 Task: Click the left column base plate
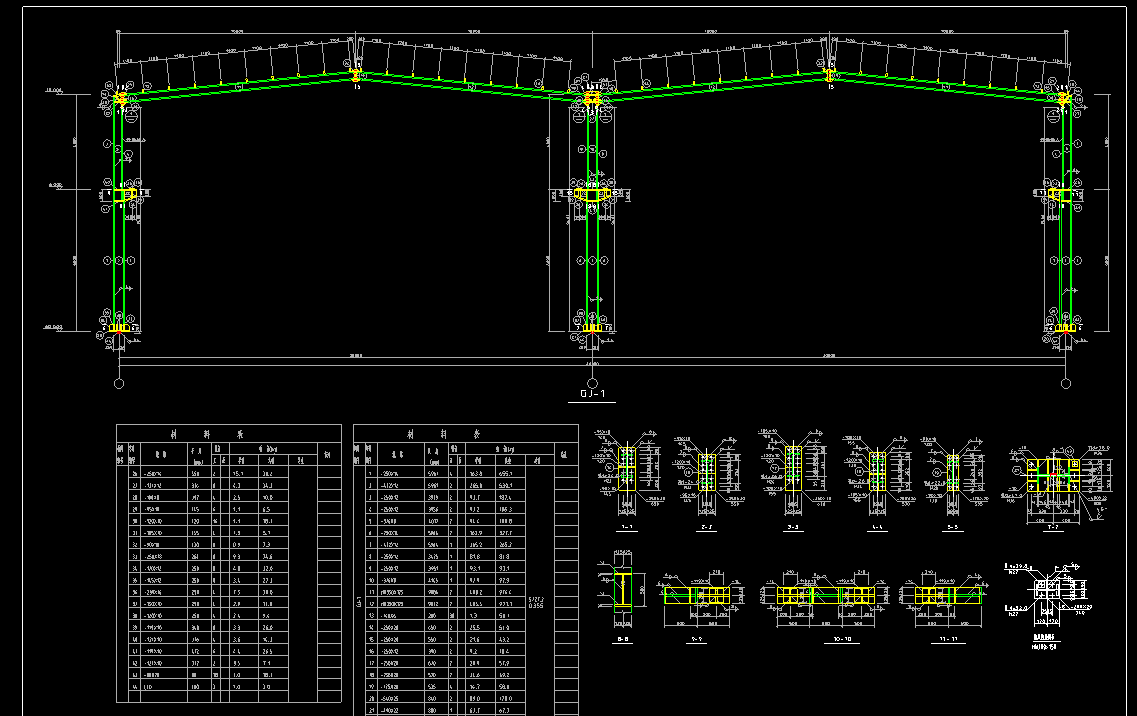(120, 328)
